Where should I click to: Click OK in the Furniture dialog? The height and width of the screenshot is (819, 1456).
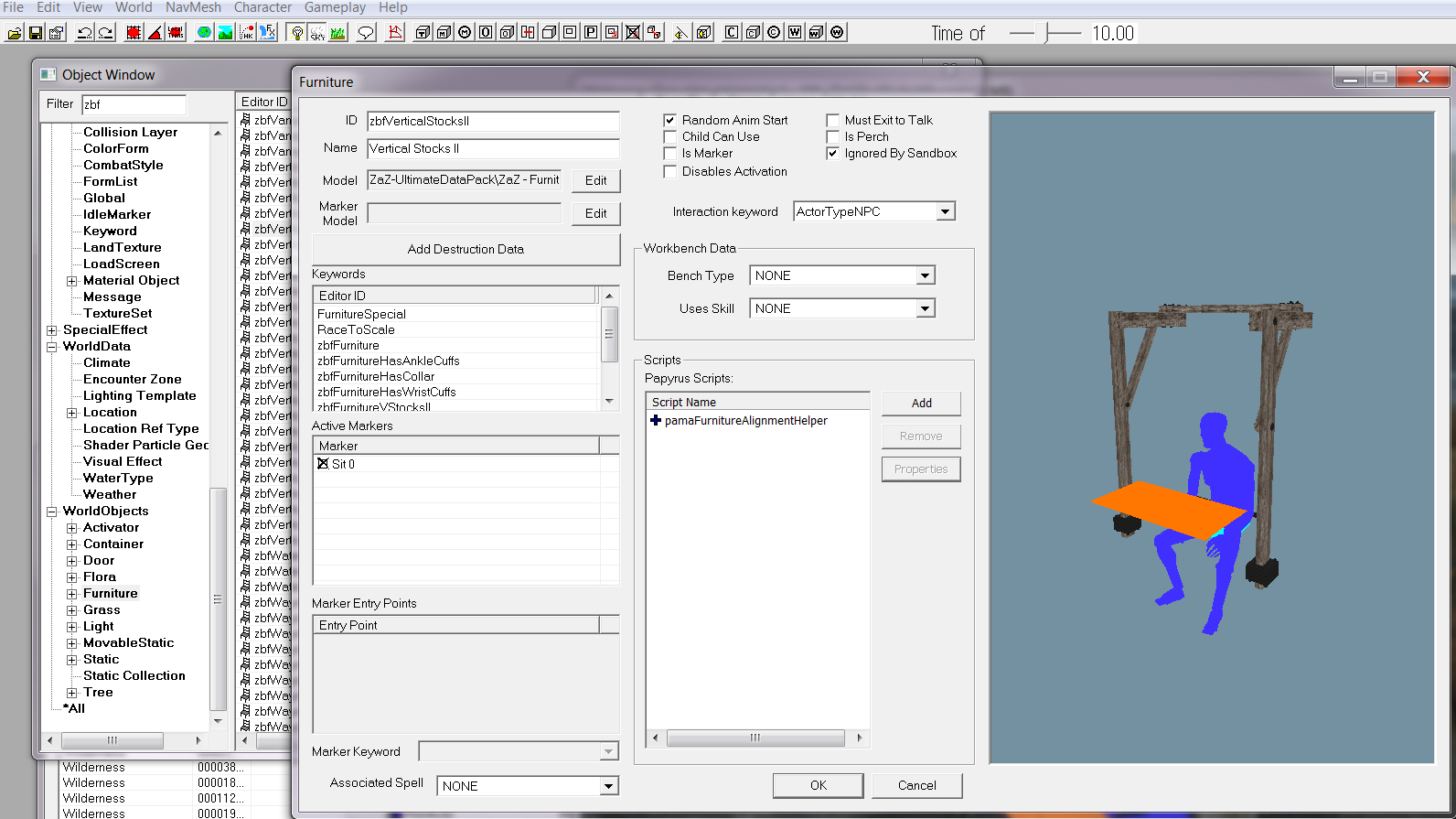point(819,785)
